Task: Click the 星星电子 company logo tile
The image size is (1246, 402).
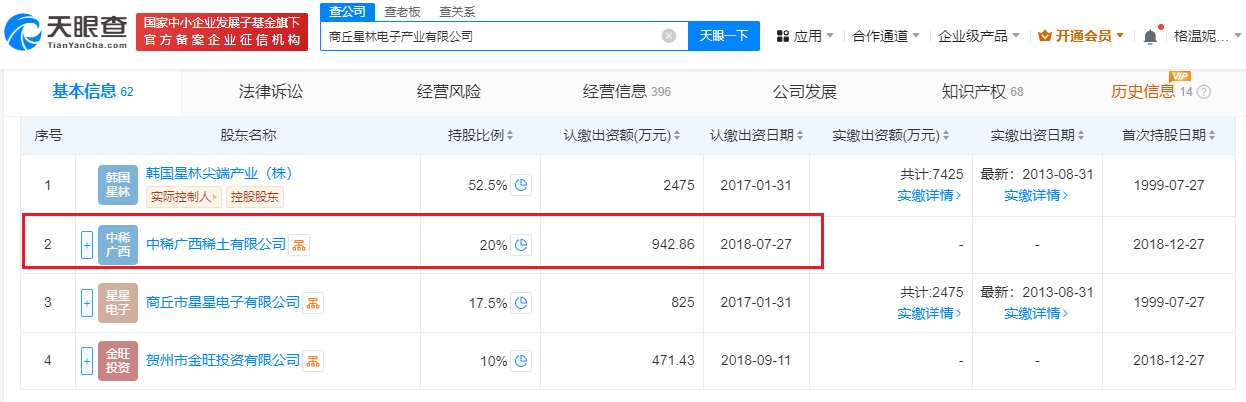Action: pos(118,302)
